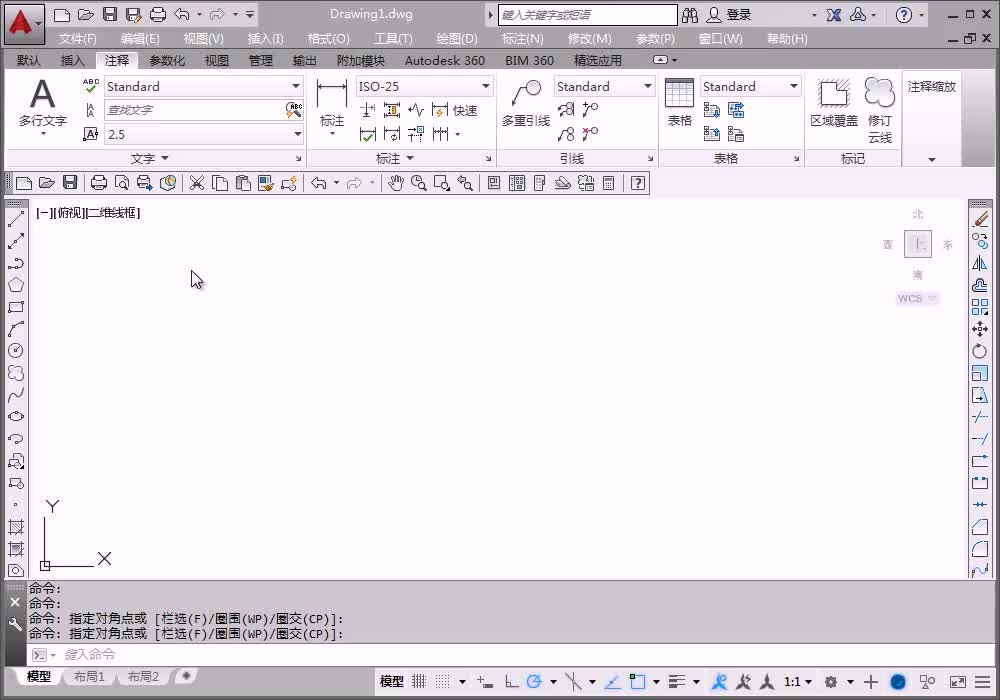Viewport: 1000px width, 700px height.
Task: Click the [俯视] viewport view label
Action: [x=68, y=213]
